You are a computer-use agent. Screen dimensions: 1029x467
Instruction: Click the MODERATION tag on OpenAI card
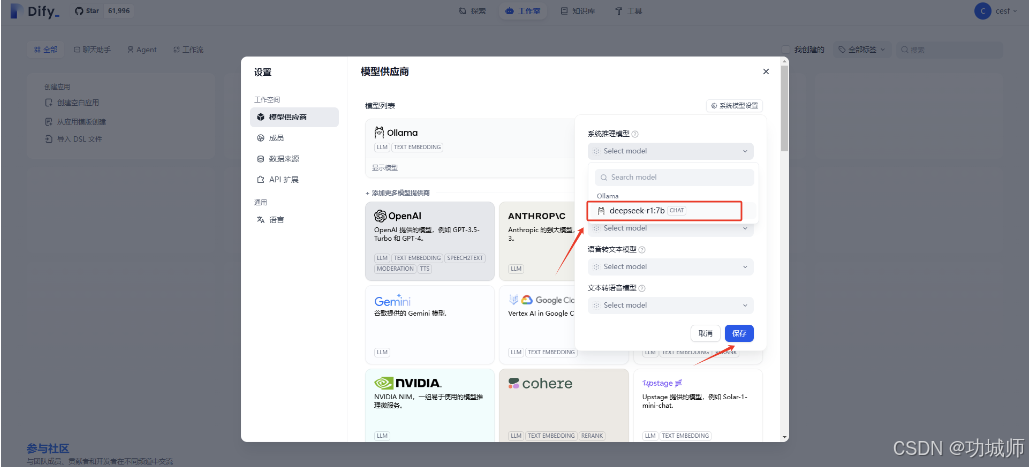[395, 269]
